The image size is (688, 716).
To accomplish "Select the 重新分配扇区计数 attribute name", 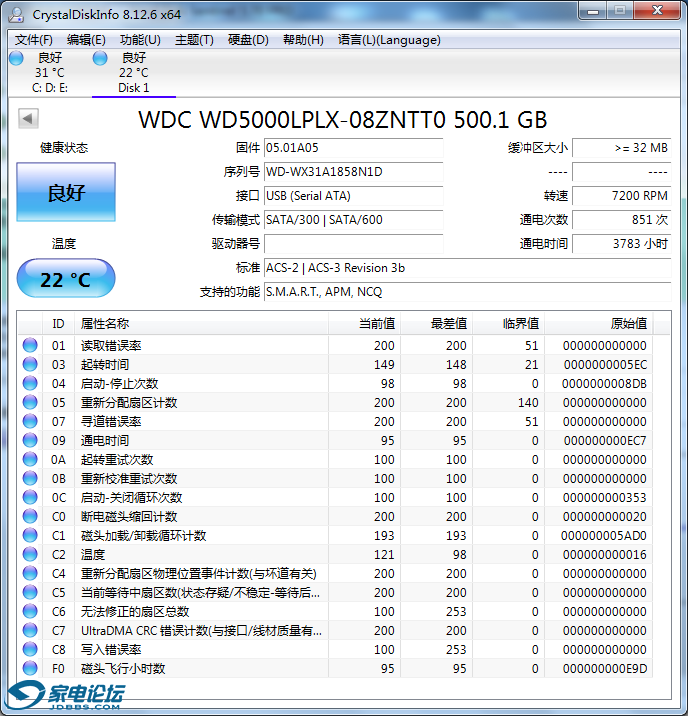I will click(129, 403).
